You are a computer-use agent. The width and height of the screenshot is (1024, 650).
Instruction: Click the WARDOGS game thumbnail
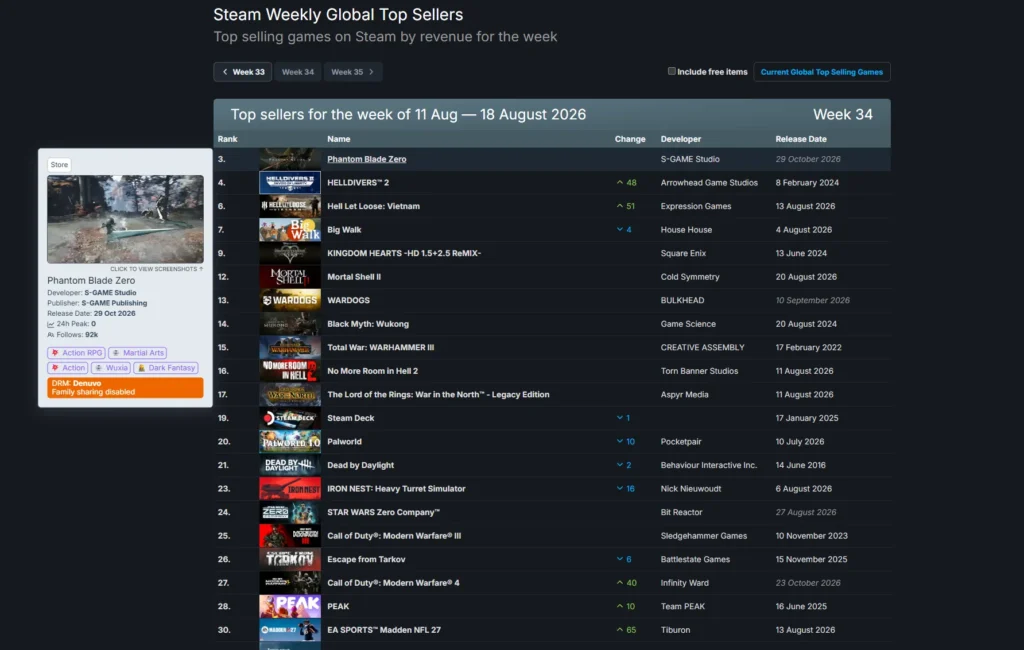(x=290, y=300)
